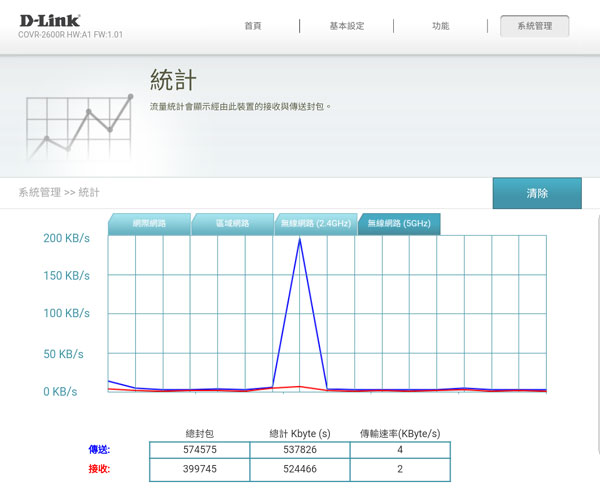The image size is (600, 498).
Task: Click the 傳送 total Kbyte value 537826
Action: (300, 450)
